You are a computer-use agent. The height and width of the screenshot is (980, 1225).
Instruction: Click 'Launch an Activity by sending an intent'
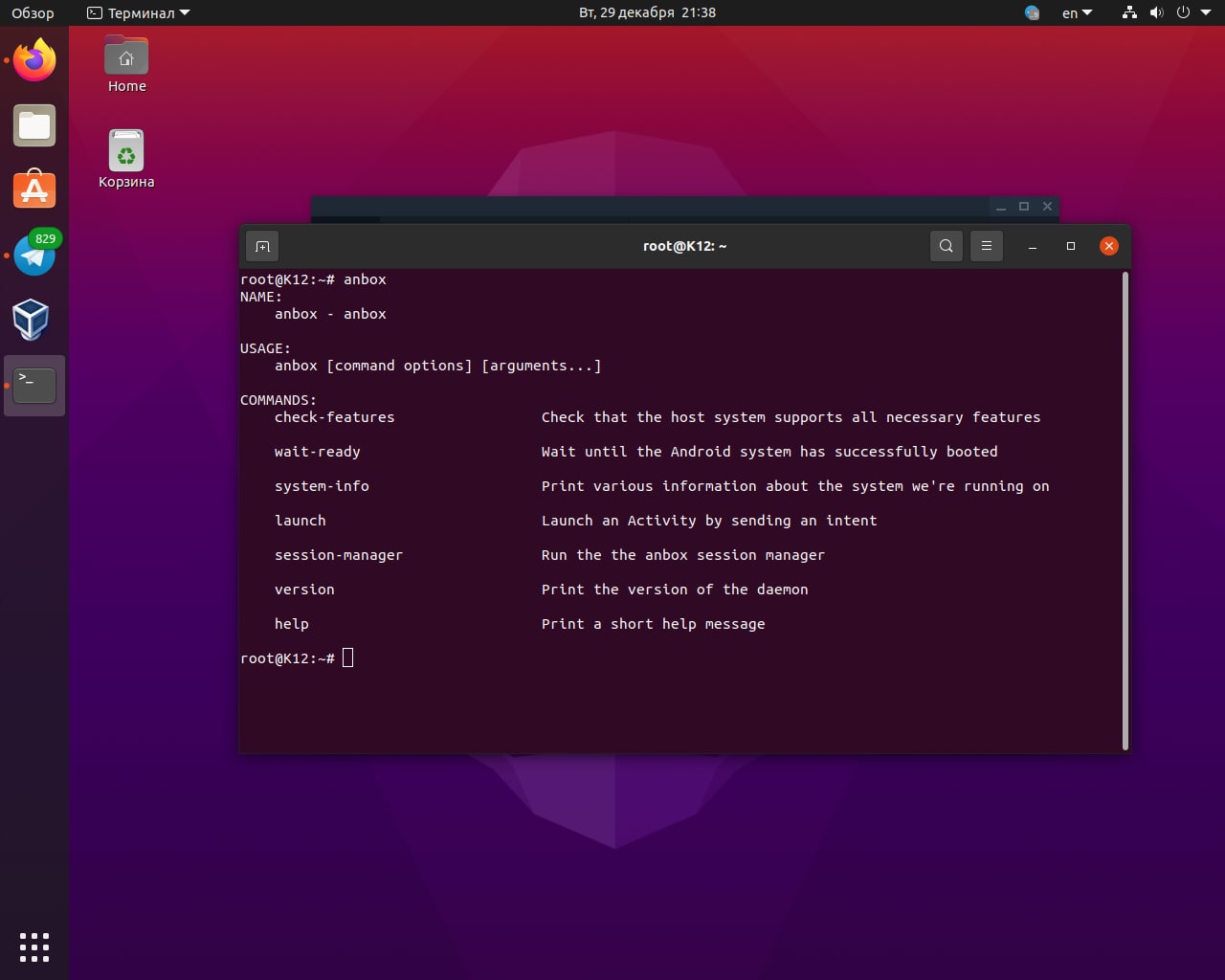pos(709,521)
